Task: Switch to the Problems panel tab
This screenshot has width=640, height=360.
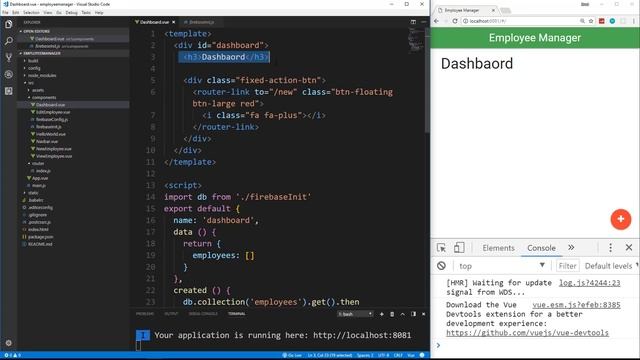Action: tap(145, 314)
